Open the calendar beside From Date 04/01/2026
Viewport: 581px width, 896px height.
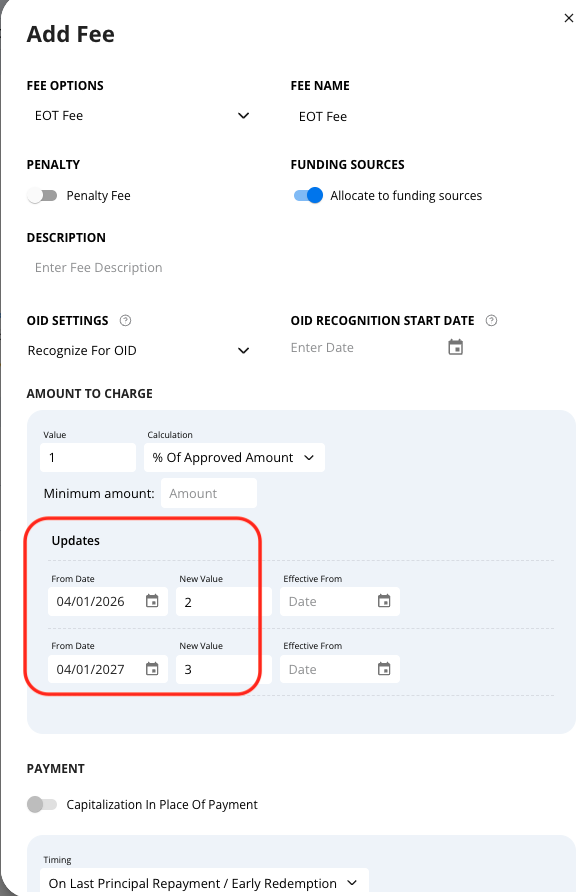(x=152, y=602)
